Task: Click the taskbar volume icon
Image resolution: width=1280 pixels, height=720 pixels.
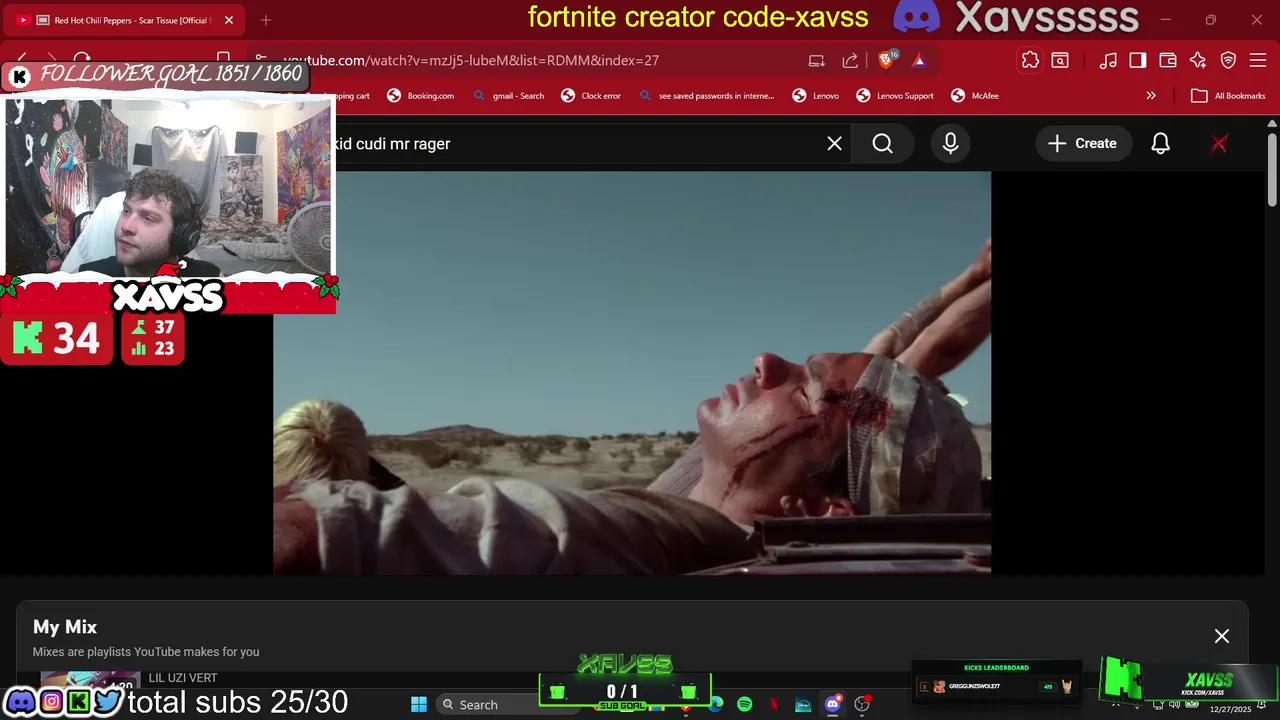Action: (1174, 706)
